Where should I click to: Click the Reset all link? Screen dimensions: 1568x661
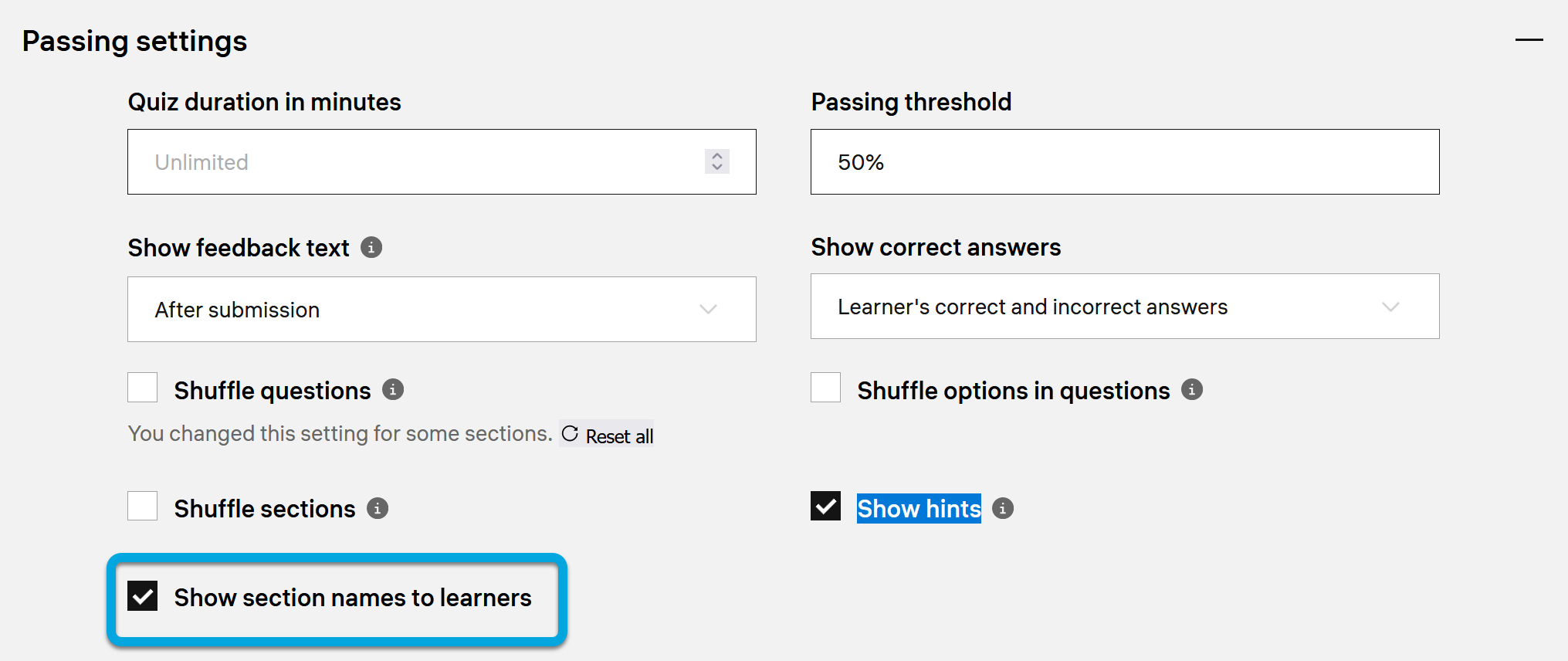[619, 436]
